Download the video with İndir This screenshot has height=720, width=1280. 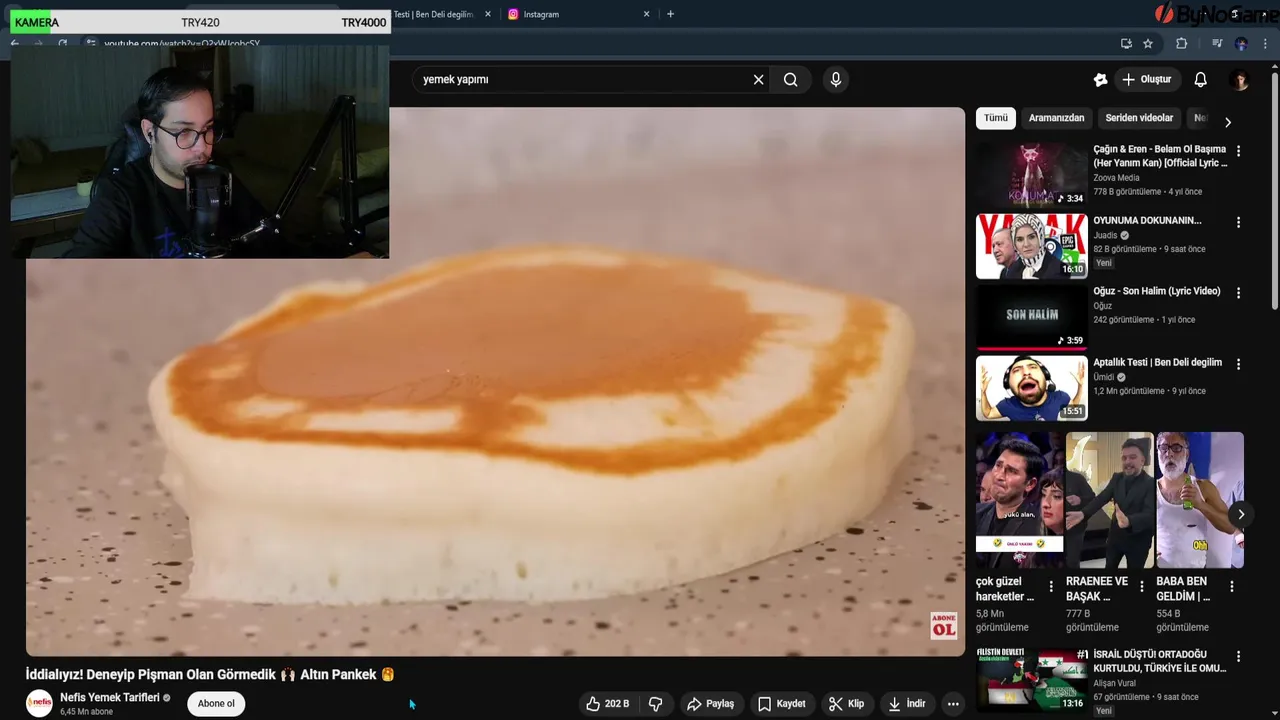coord(906,704)
